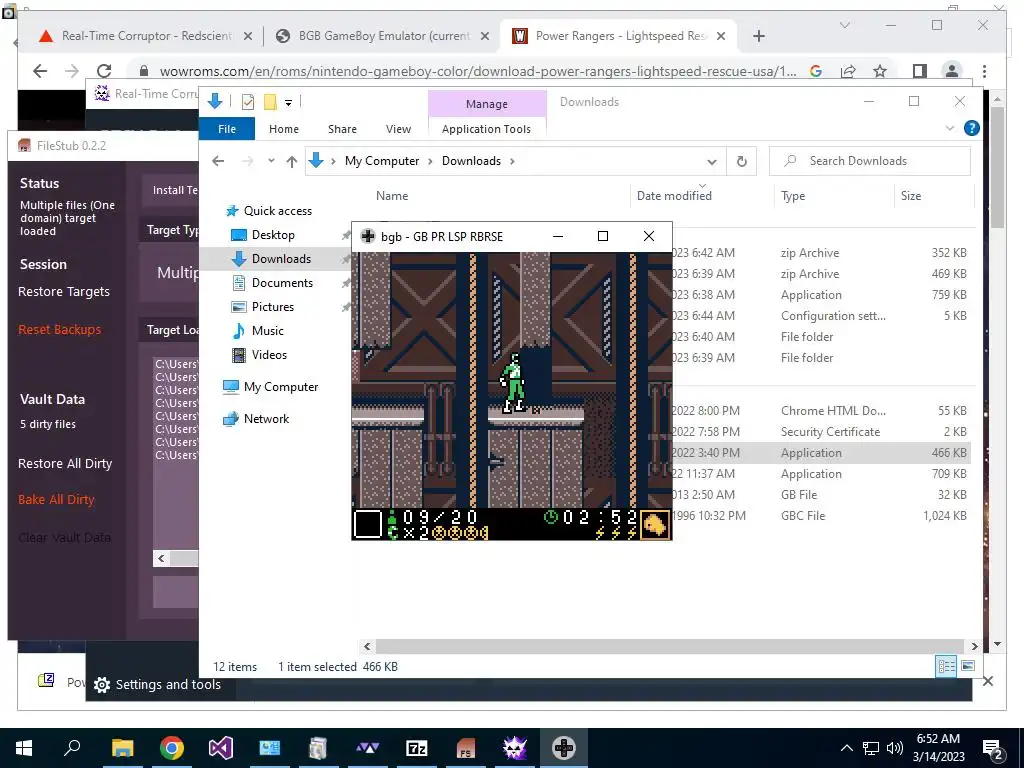The height and width of the screenshot is (768, 1024).
Task: Click the Chrome back arrow
Action: tap(40, 71)
